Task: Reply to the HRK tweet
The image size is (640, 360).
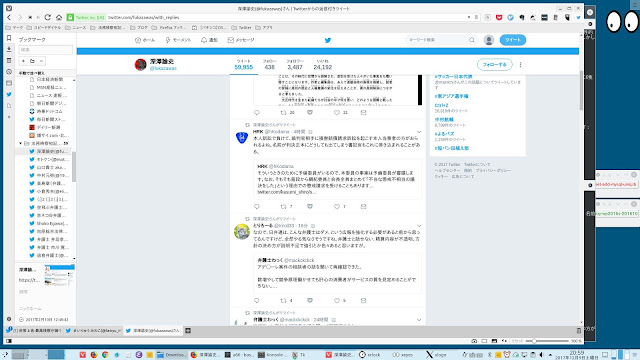Action: 257,207
